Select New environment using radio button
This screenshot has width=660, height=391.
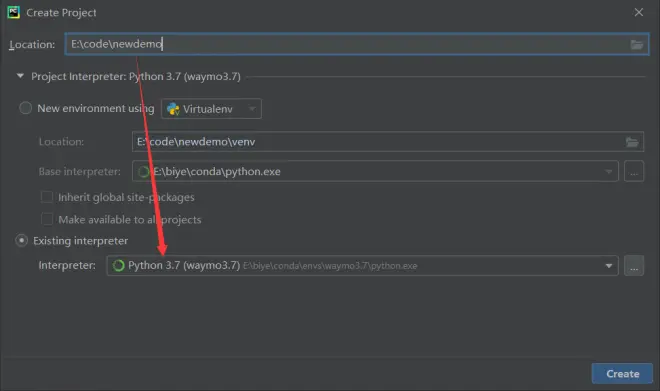click(x=25, y=108)
